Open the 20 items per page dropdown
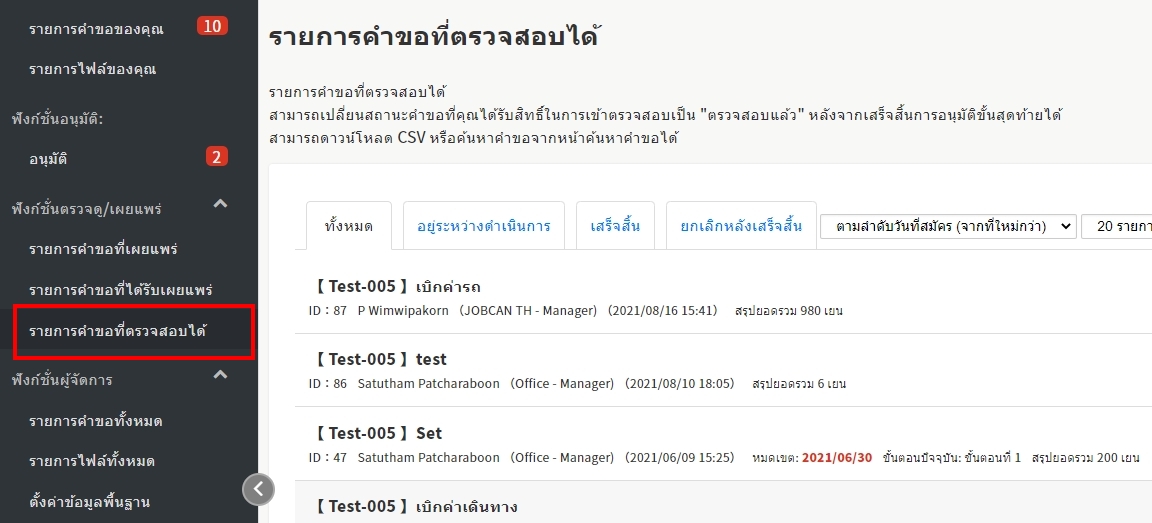 [x=1118, y=226]
